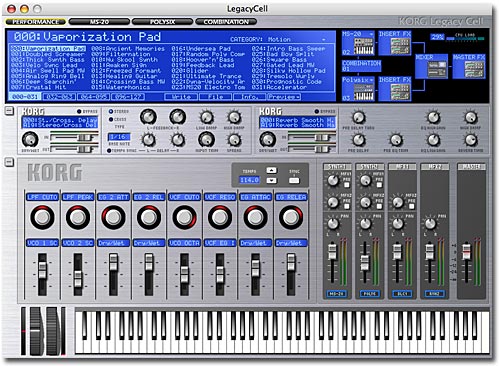Click the SYNTH2 channel MFX1 send knob
The image size is (500, 366).
pyautogui.click(x=365, y=180)
